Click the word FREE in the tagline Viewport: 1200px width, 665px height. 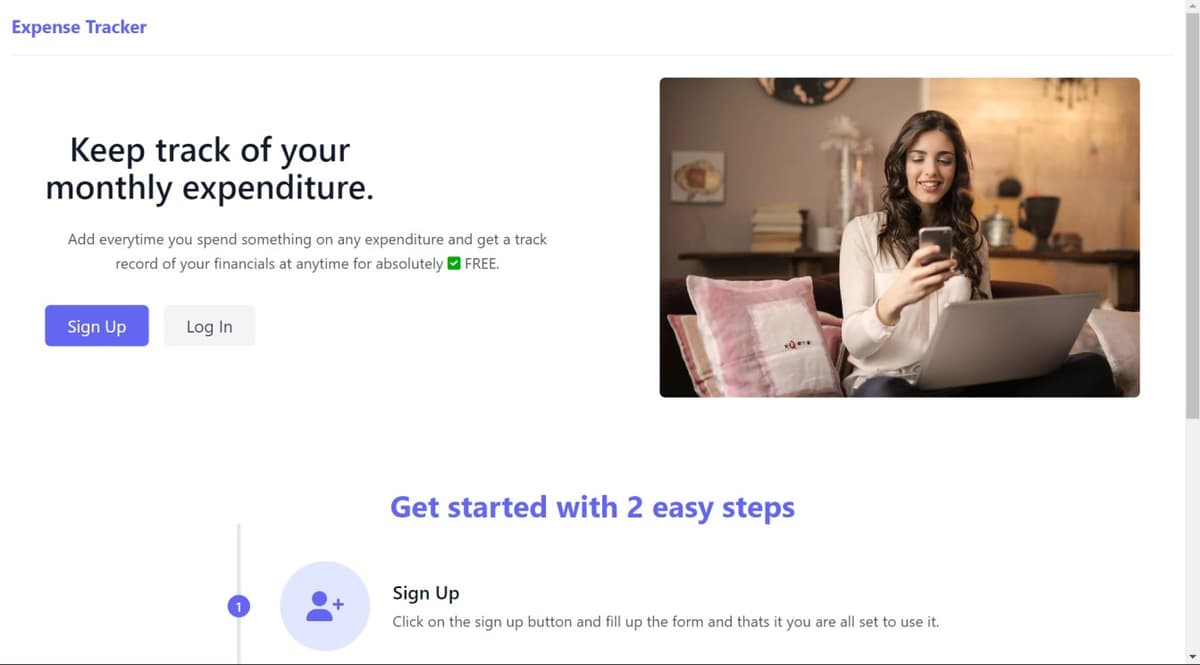(481, 264)
